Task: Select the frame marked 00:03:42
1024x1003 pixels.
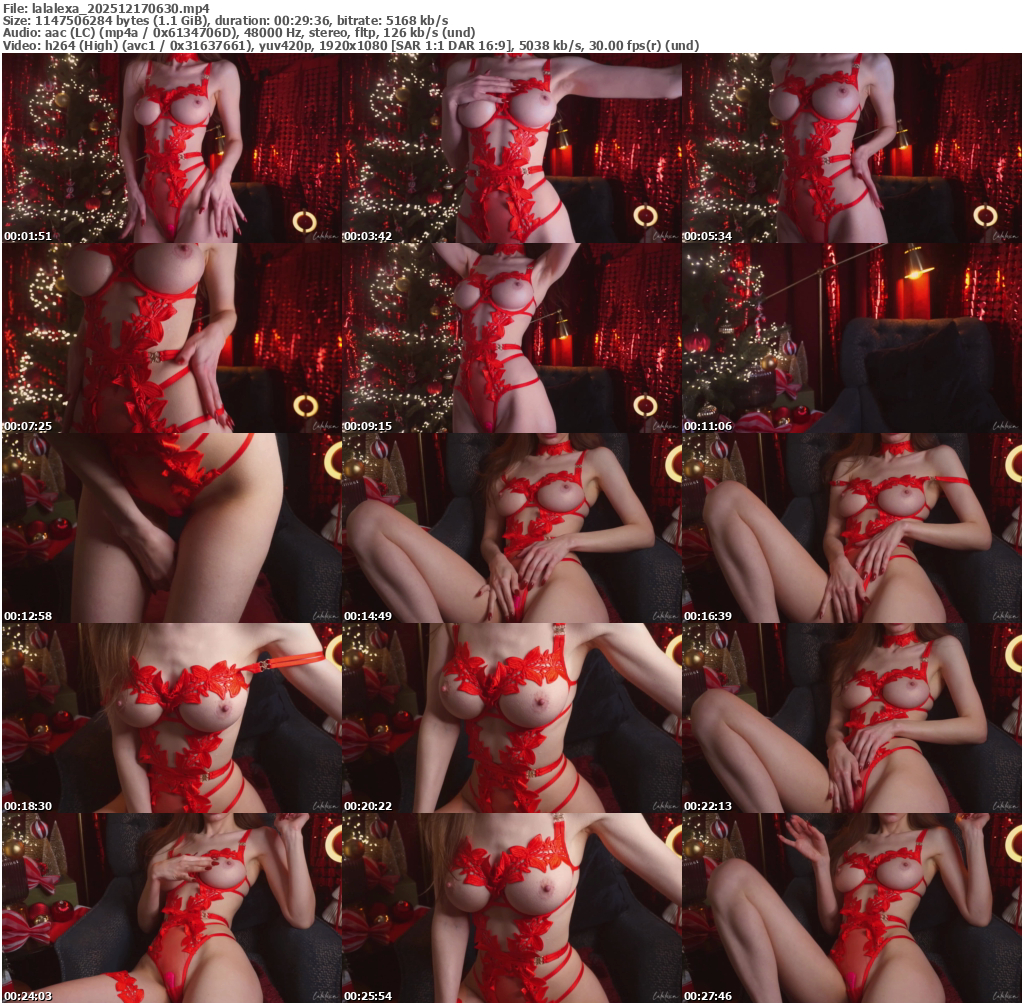Action: click(x=511, y=148)
